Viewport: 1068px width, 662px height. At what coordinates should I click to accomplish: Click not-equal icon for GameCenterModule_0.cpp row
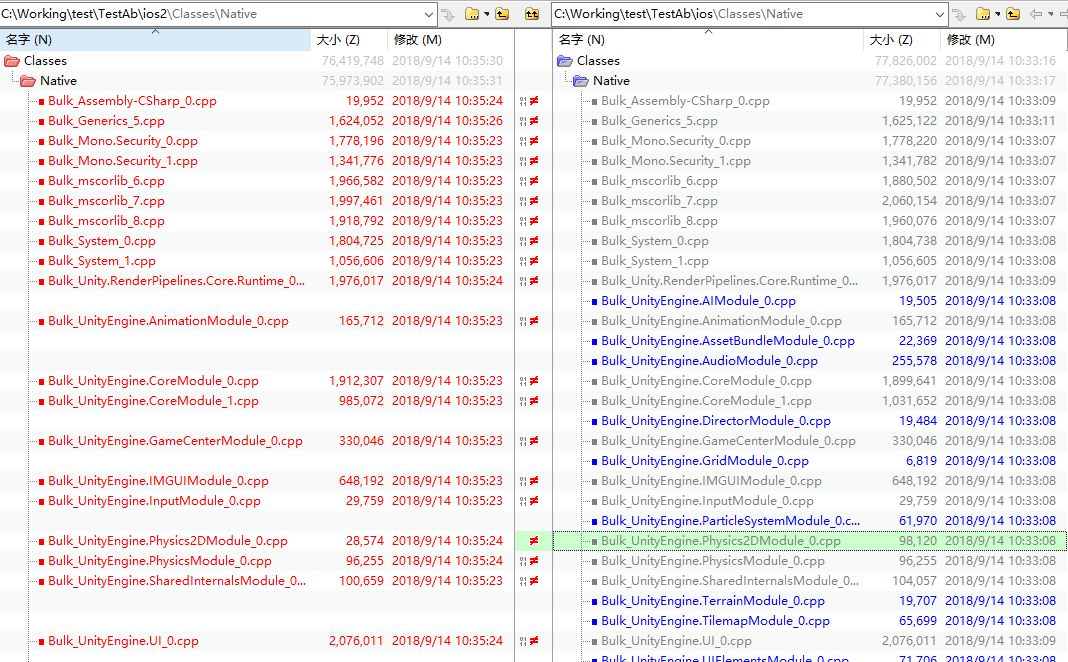534,441
